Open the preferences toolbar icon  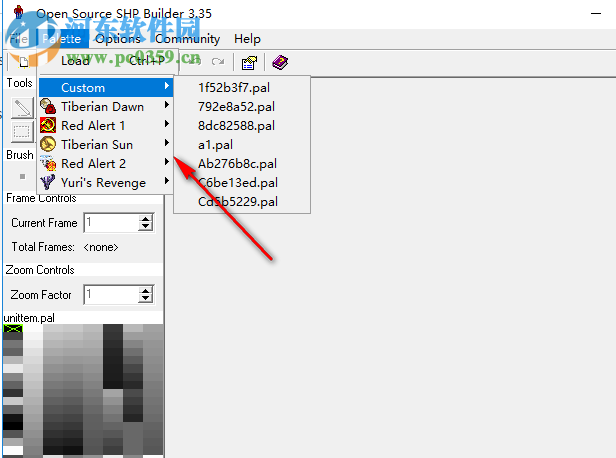[x=249, y=62]
